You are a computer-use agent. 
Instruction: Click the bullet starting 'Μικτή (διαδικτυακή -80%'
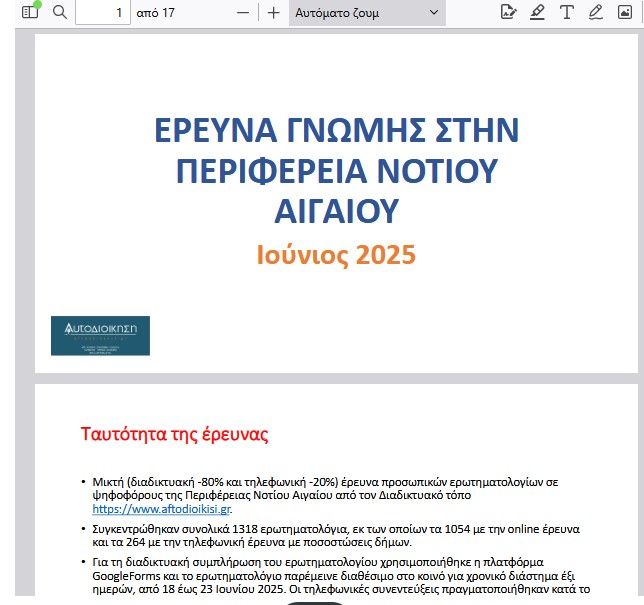325,495
